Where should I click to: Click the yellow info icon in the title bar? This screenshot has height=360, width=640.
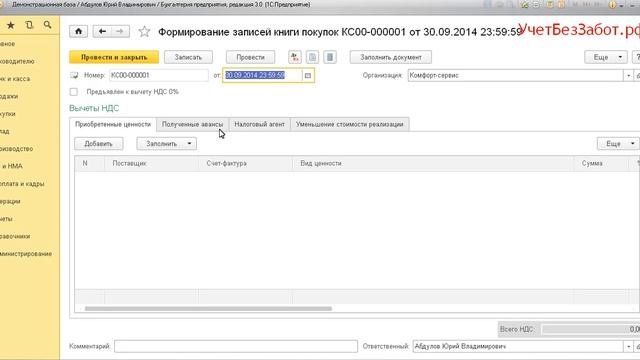[612, 5]
